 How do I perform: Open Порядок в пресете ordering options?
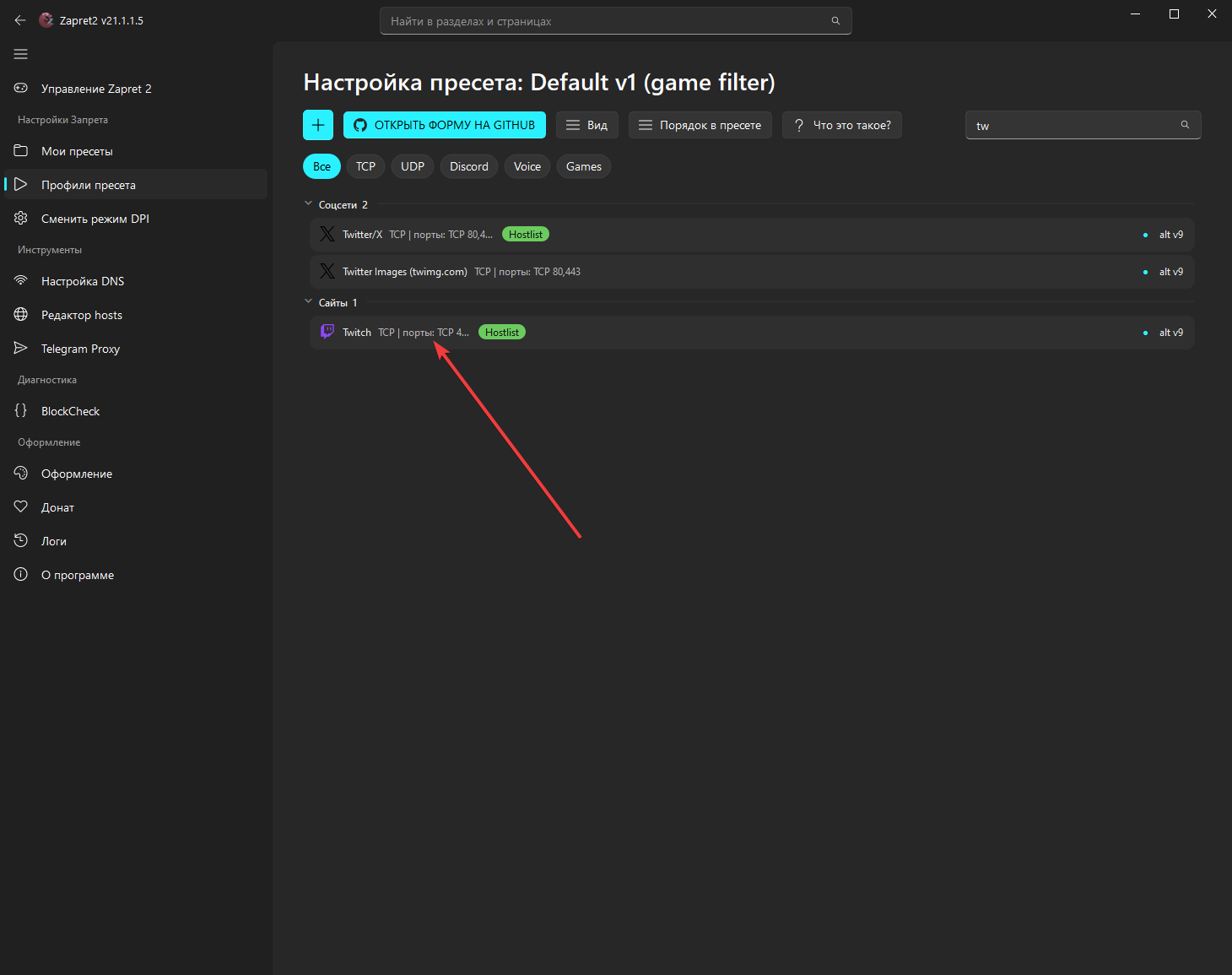700,125
